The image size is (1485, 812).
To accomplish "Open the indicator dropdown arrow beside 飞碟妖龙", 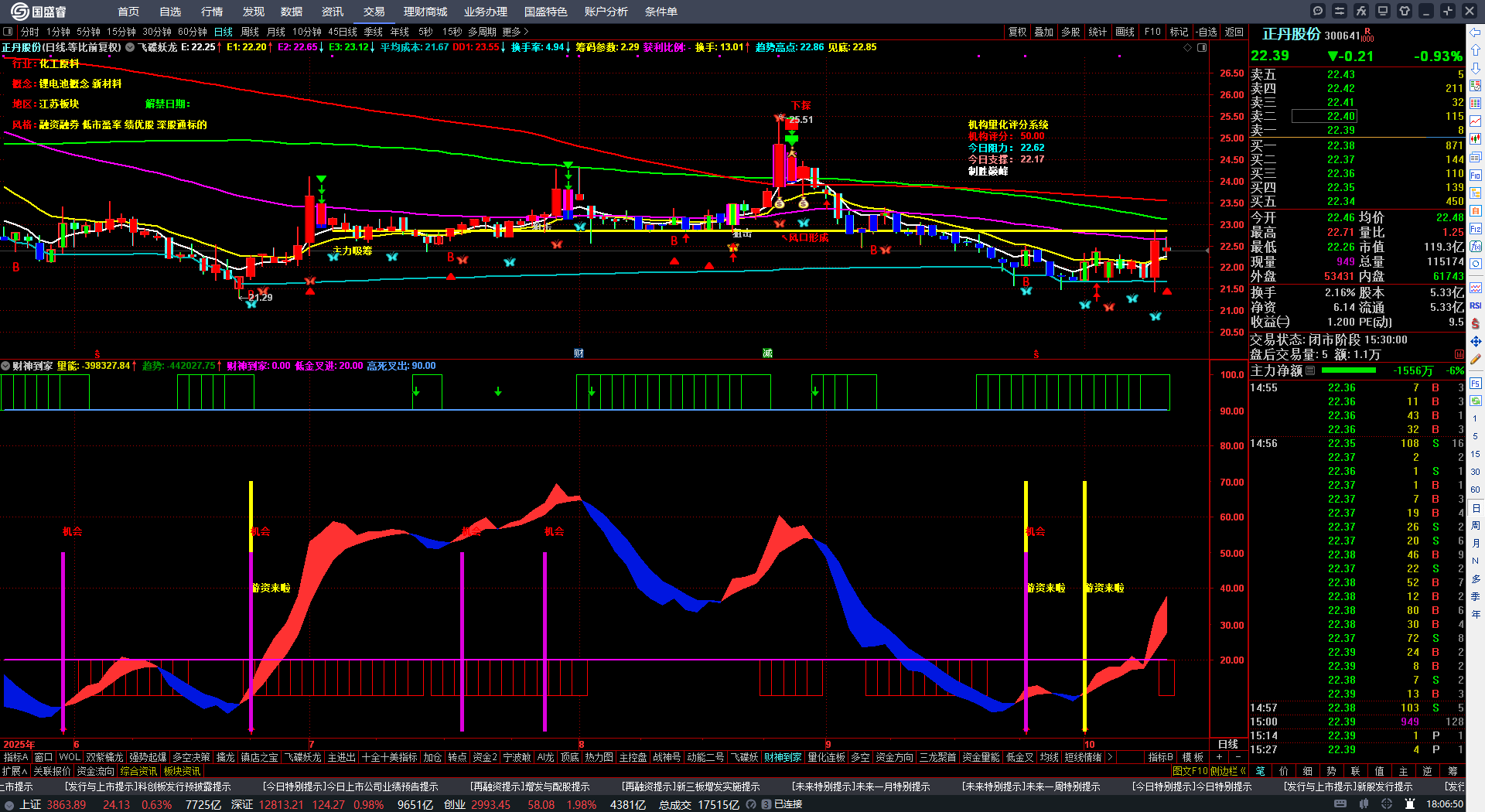I will (130, 47).
